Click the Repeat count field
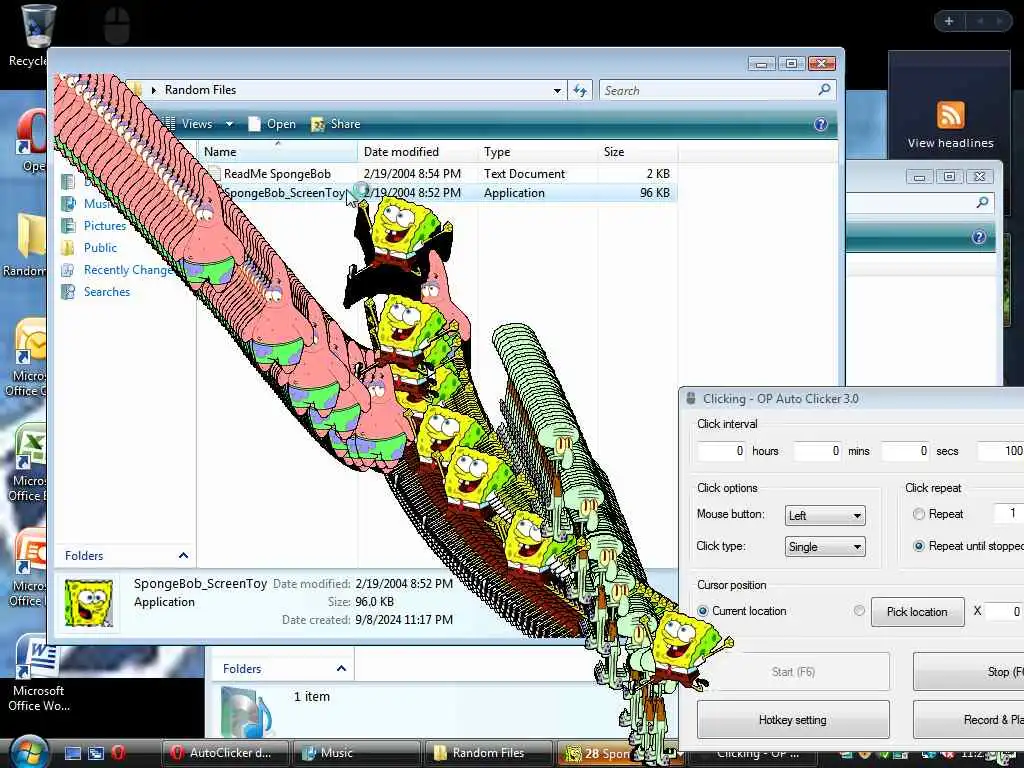Viewport: 1024px width, 768px height. tap(1008, 513)
